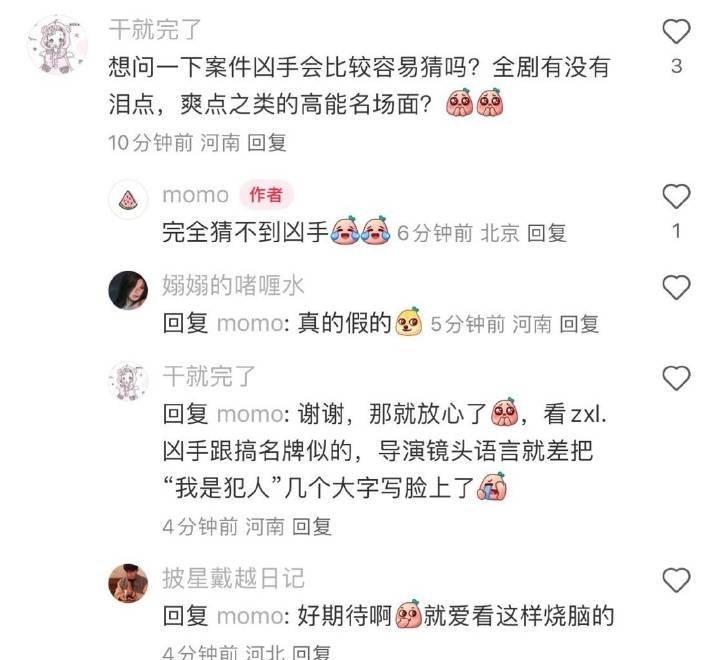Image resolution: width=720 pixels, height=660 pixels.
Task: Open 嫋嫋的啫喱水's dark avatar
Action: coord(128,290)
